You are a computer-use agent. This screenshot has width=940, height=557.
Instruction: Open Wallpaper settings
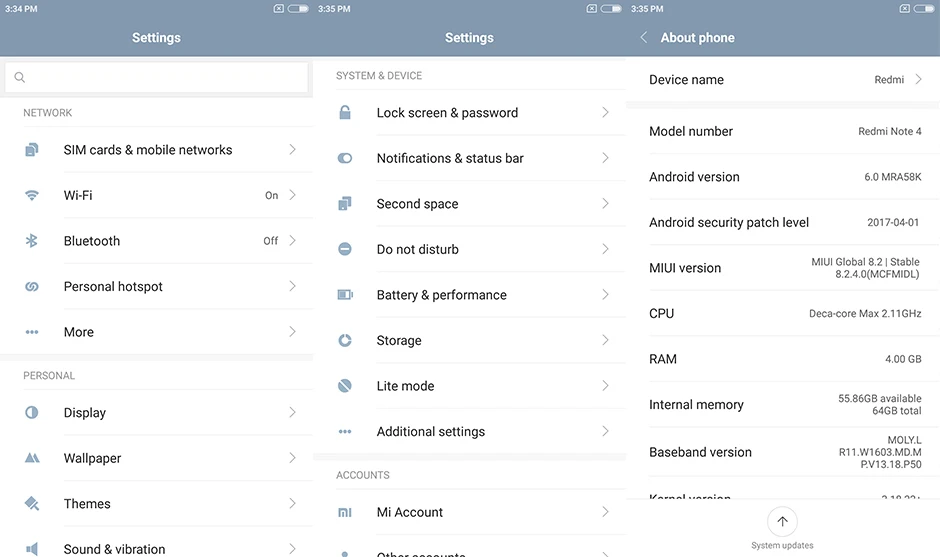pyautogui.click(x=156, y=458)
